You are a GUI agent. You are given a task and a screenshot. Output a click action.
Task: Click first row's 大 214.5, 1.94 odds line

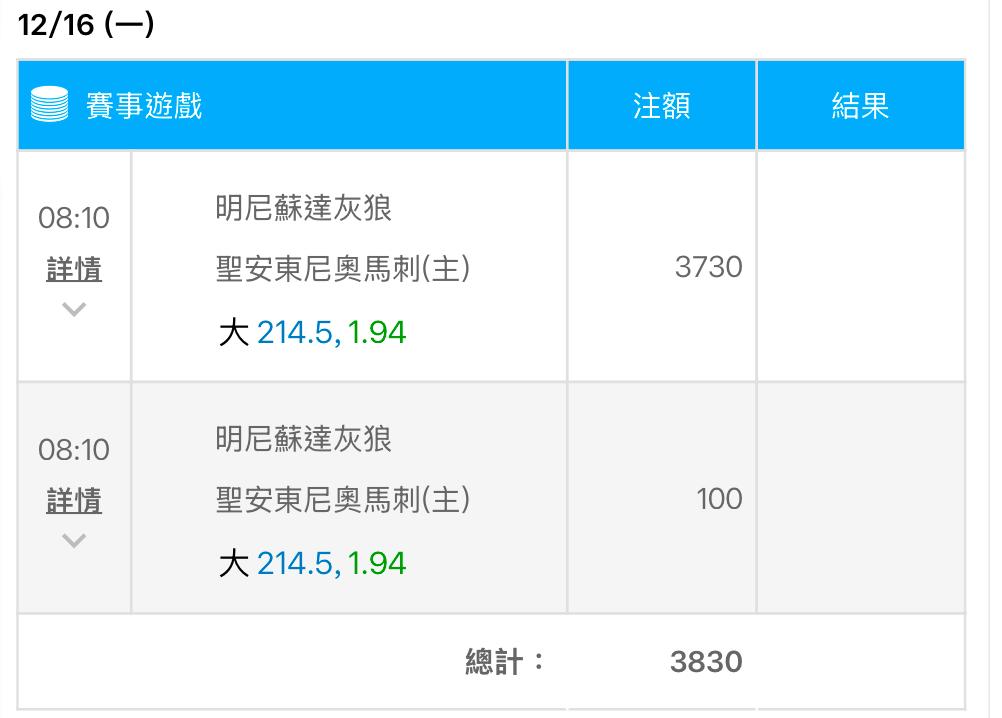pos(312,332)
